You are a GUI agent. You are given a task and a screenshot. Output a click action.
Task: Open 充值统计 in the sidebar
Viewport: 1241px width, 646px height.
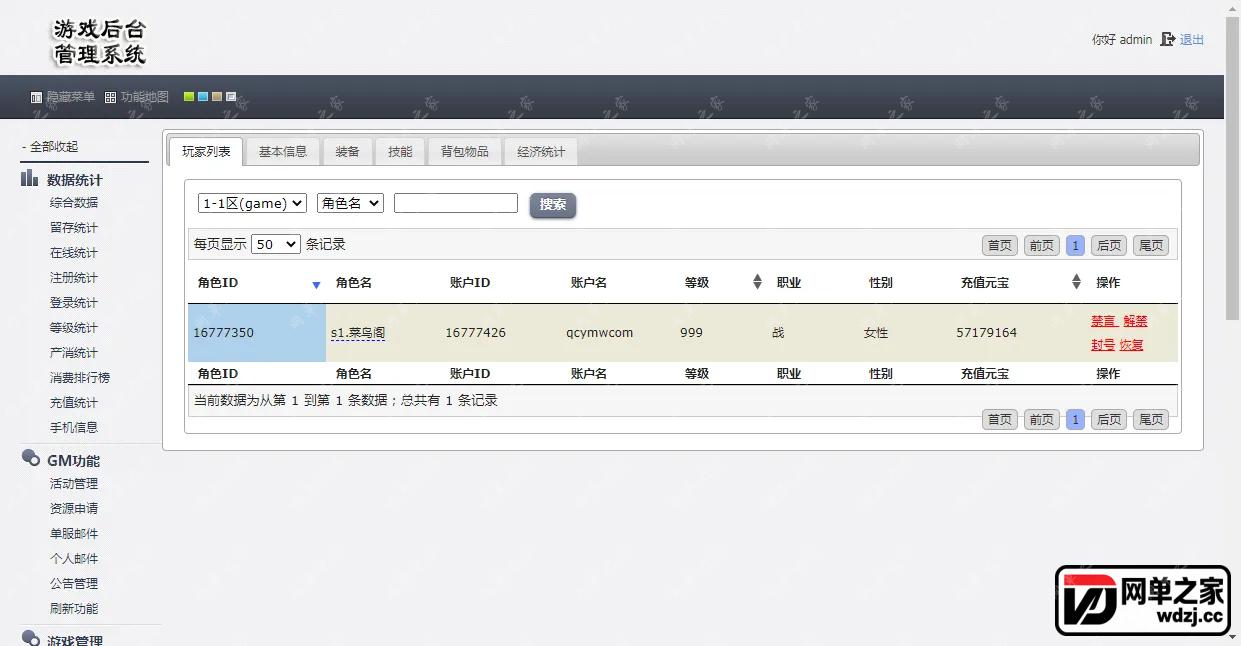74,402
